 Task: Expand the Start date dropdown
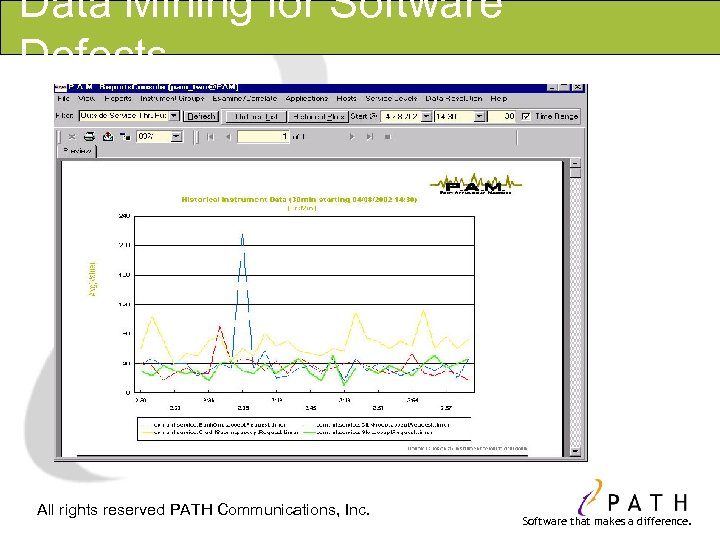[x=426, y=117]
